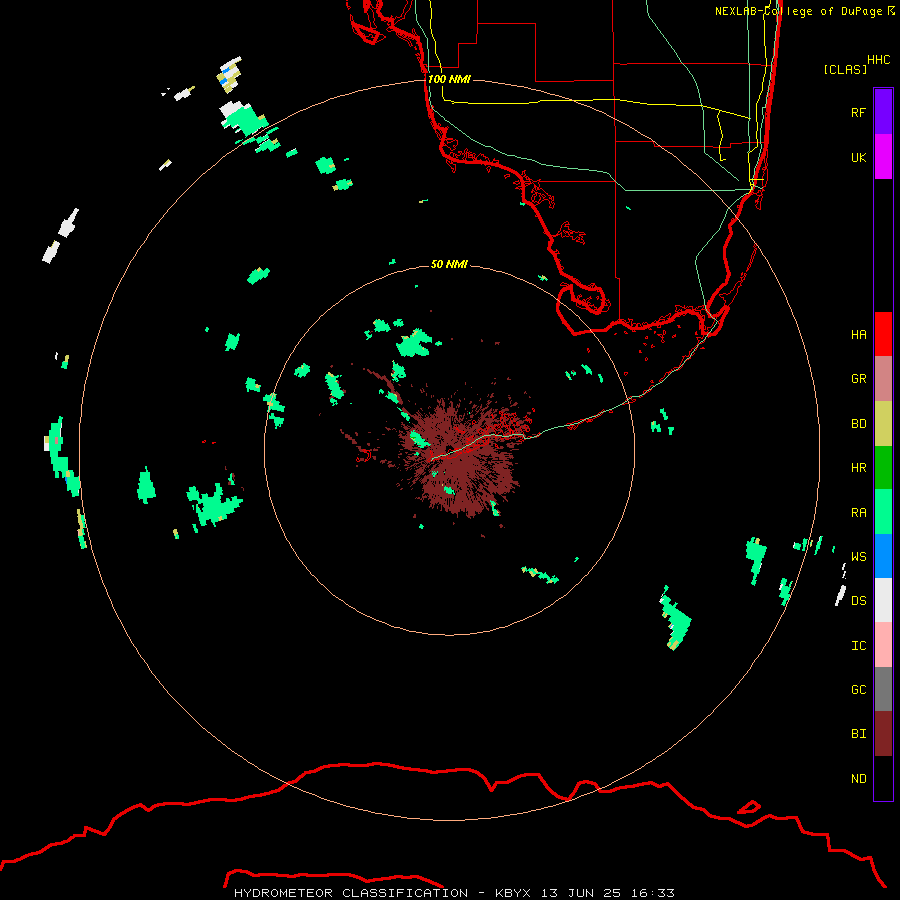This screenshot has height=900, width=900.
Task: Click the RA bright green legend swatch
Action: (883, 512)
